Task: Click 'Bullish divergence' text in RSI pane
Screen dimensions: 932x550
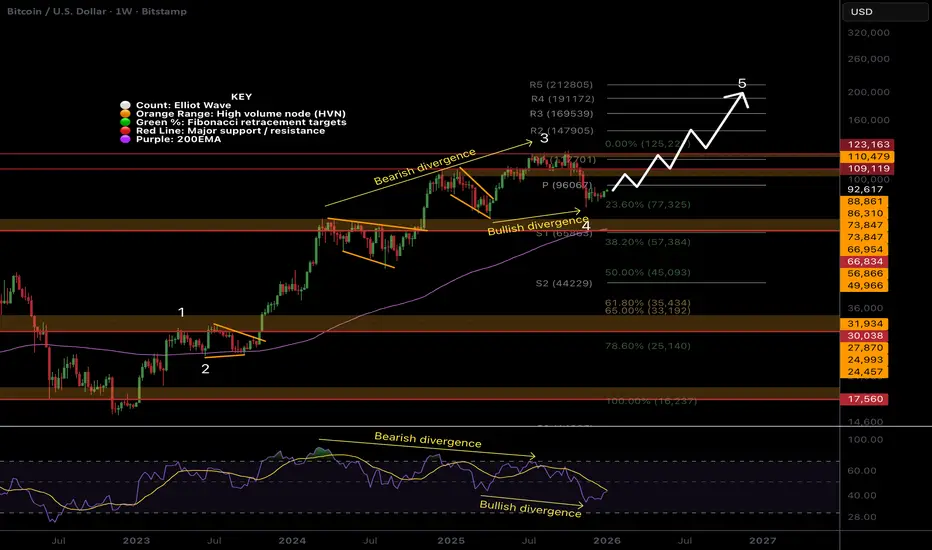Action: (530, 508)
